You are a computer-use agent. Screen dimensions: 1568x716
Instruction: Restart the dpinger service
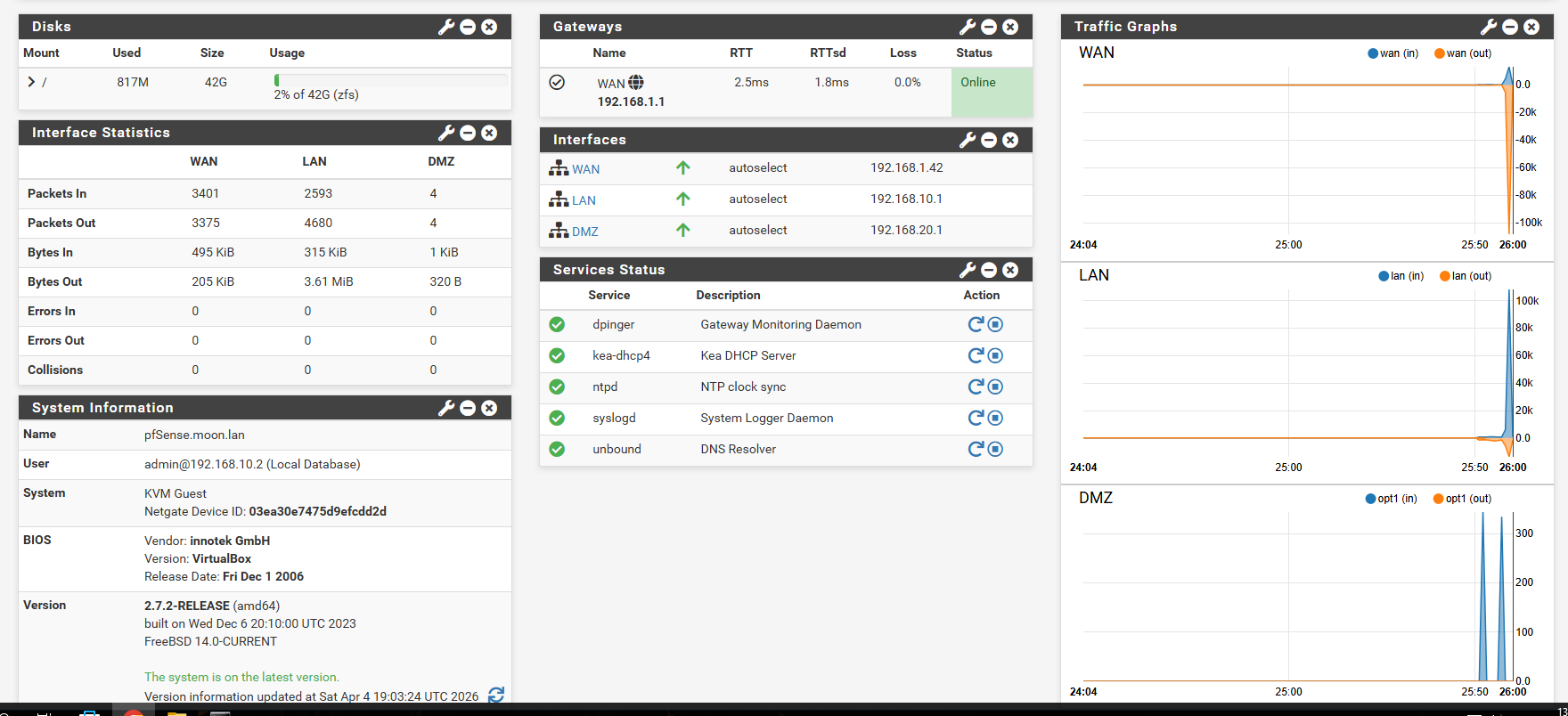click(976, 324)
